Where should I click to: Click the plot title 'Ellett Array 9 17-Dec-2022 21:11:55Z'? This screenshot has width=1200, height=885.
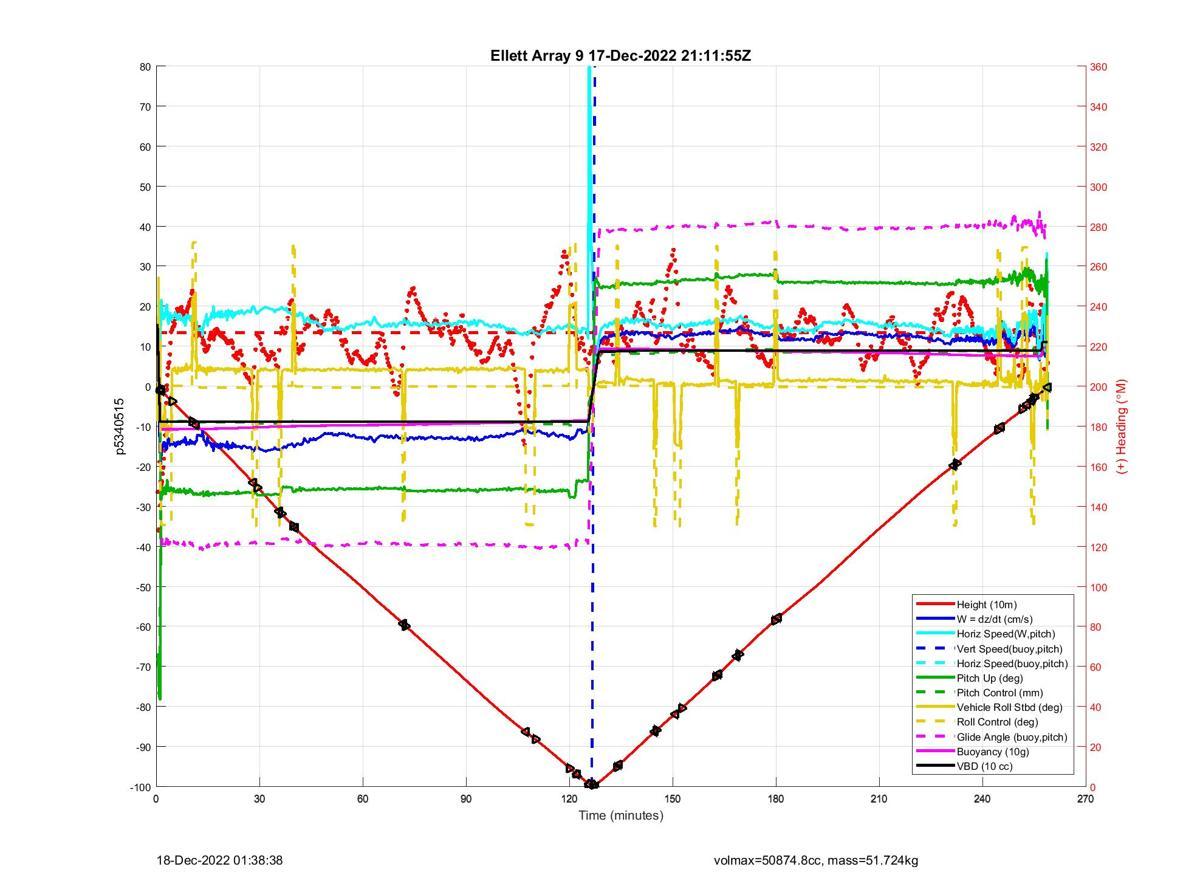(620, 56)
